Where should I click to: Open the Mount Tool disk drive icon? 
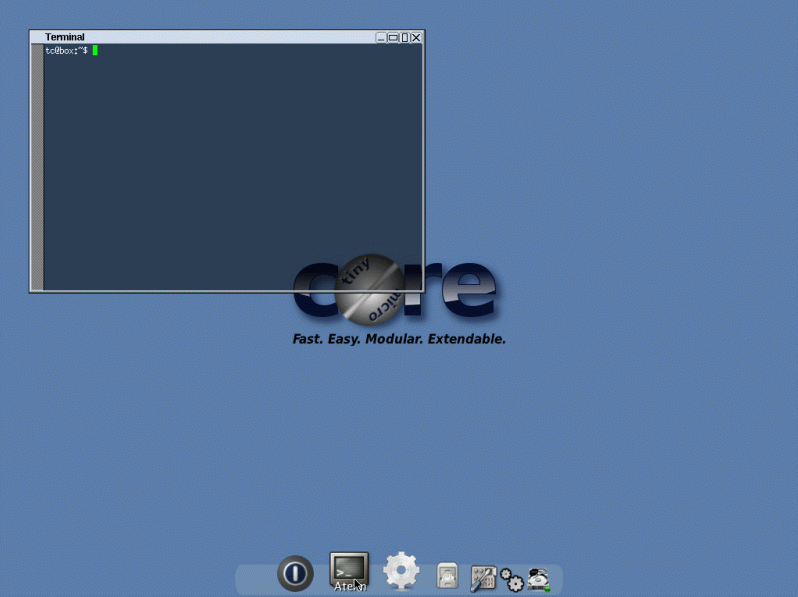point(540,578)
